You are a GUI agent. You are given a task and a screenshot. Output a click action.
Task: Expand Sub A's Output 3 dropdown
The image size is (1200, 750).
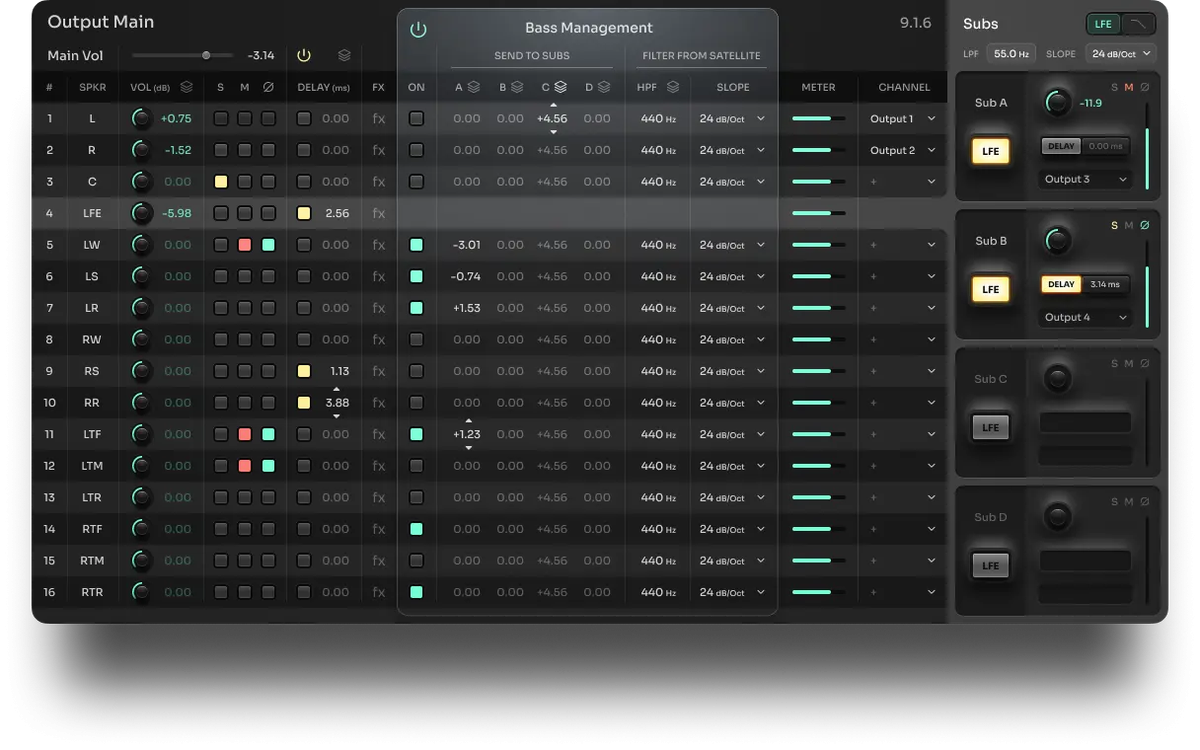tap(1084, 179)
